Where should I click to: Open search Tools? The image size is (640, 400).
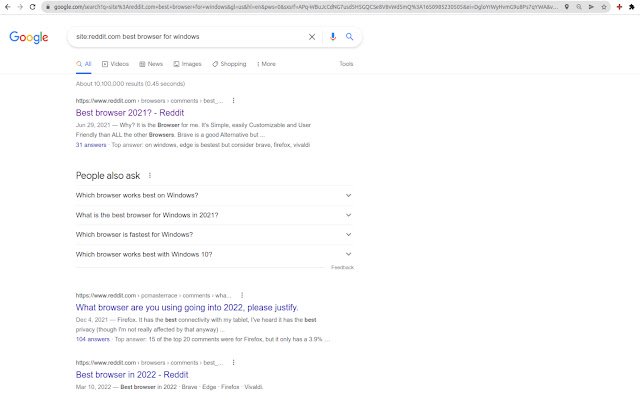point(346,64)
